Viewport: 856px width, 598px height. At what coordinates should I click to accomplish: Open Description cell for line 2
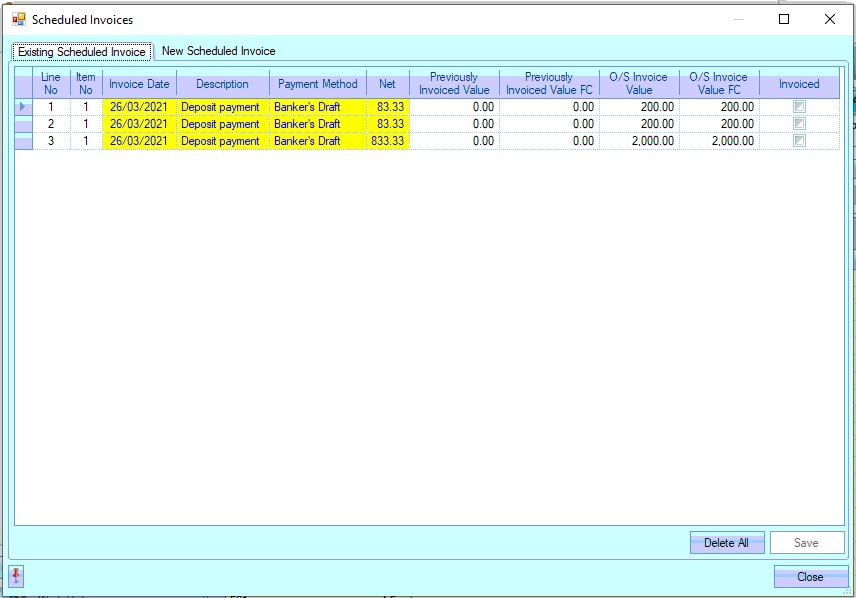click(221, 124)
